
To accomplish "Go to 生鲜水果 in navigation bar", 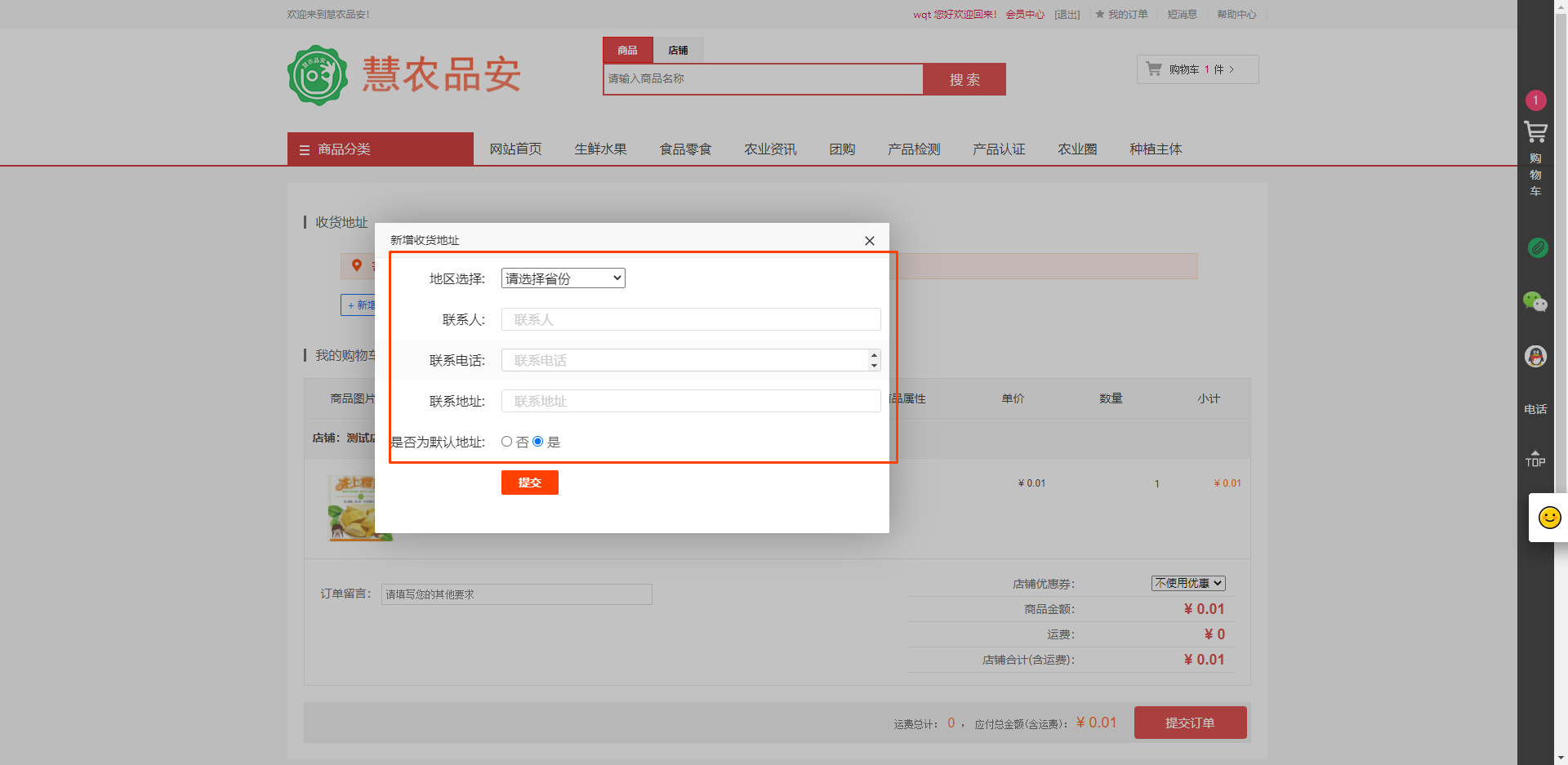I will click(600, 149).
